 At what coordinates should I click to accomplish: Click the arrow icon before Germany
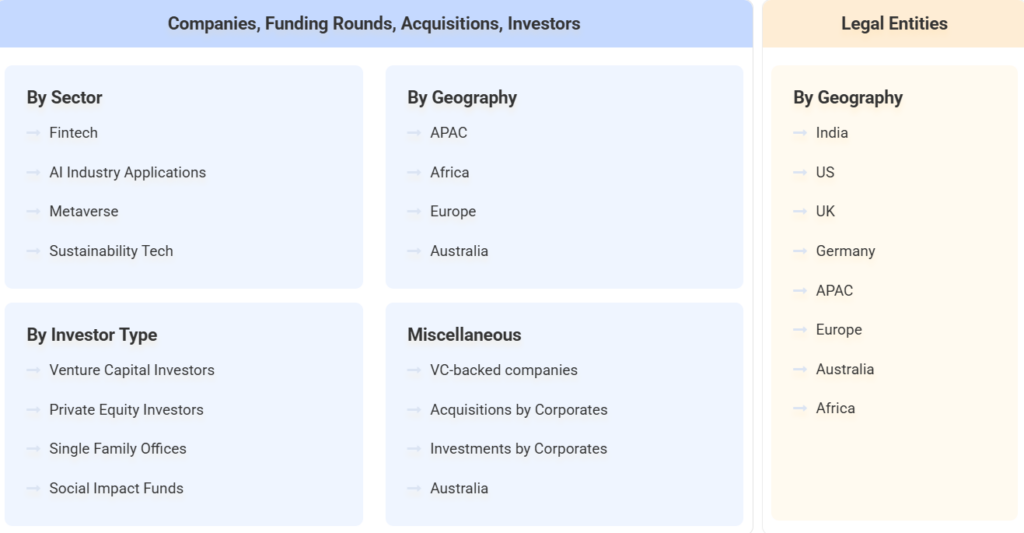(800, 251)
